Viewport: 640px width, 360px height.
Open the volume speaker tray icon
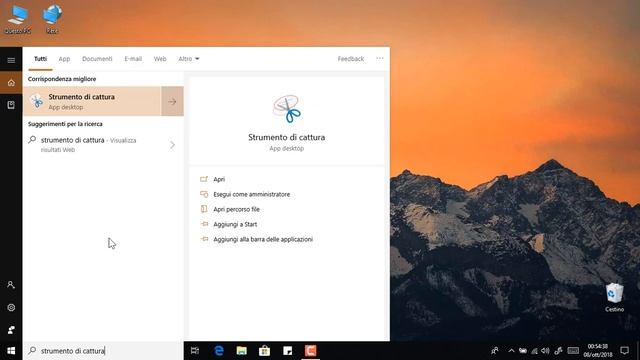coord(545,351)
